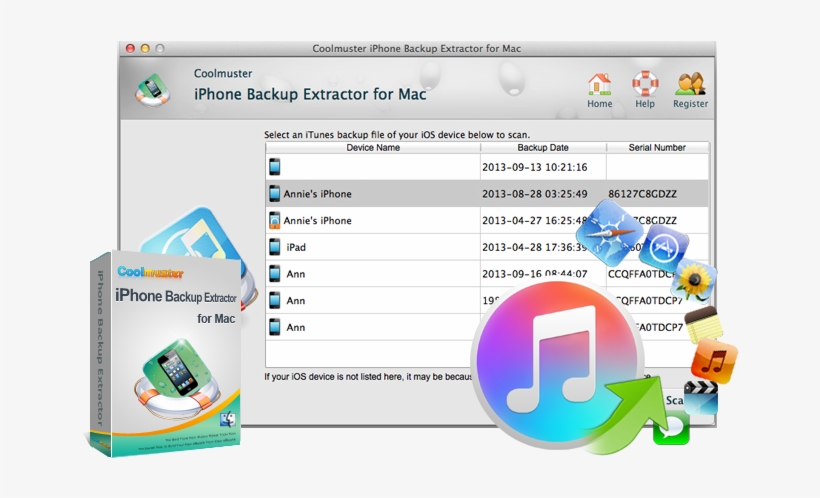Viewport: 820px width, 498px height.
Task: Click device icon in the 2013-08-28 Annie's iPhone row
Action: 275,194
